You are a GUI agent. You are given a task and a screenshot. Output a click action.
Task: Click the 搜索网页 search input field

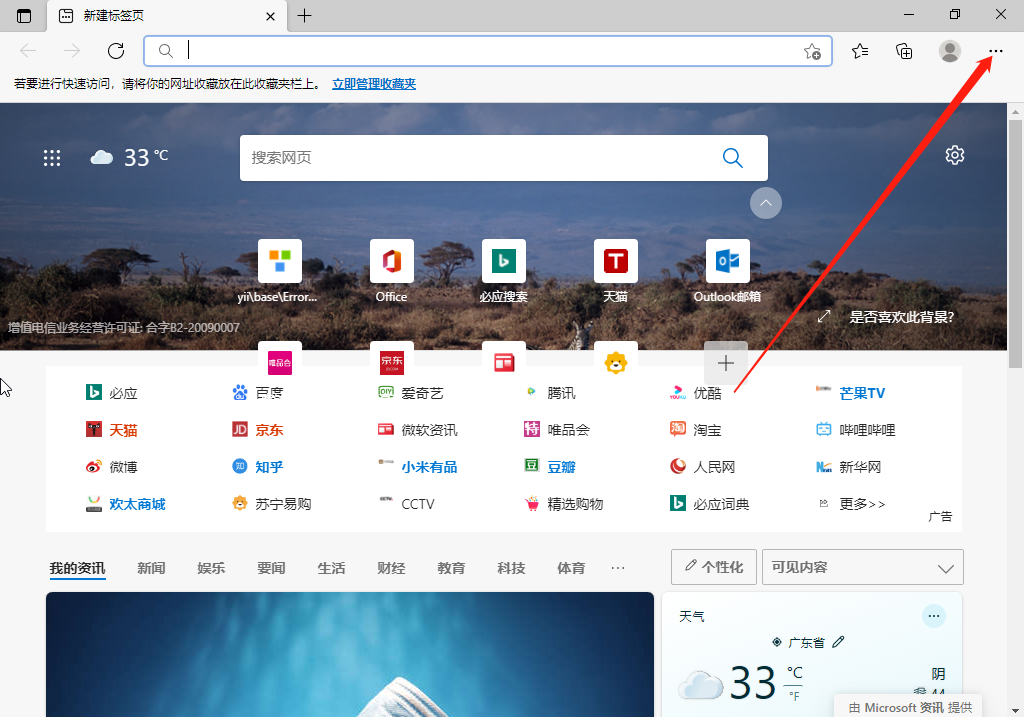click(x=480, y=157)
